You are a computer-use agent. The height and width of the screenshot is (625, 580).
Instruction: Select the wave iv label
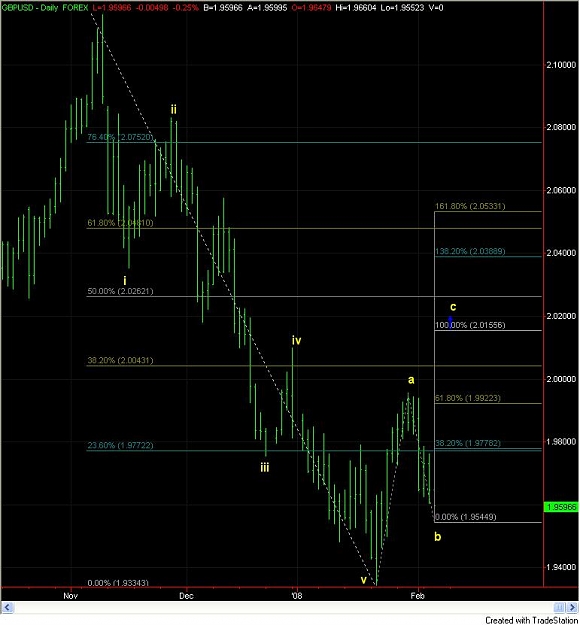[x=296, y=340]
